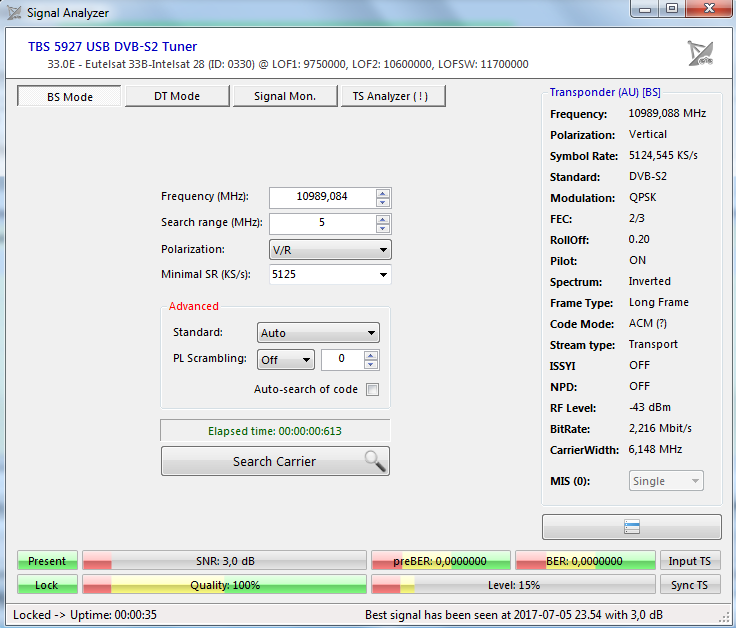The image size is (736, 628).
Task: Toggle the Sync TS button
Action: tap(690, 585)
